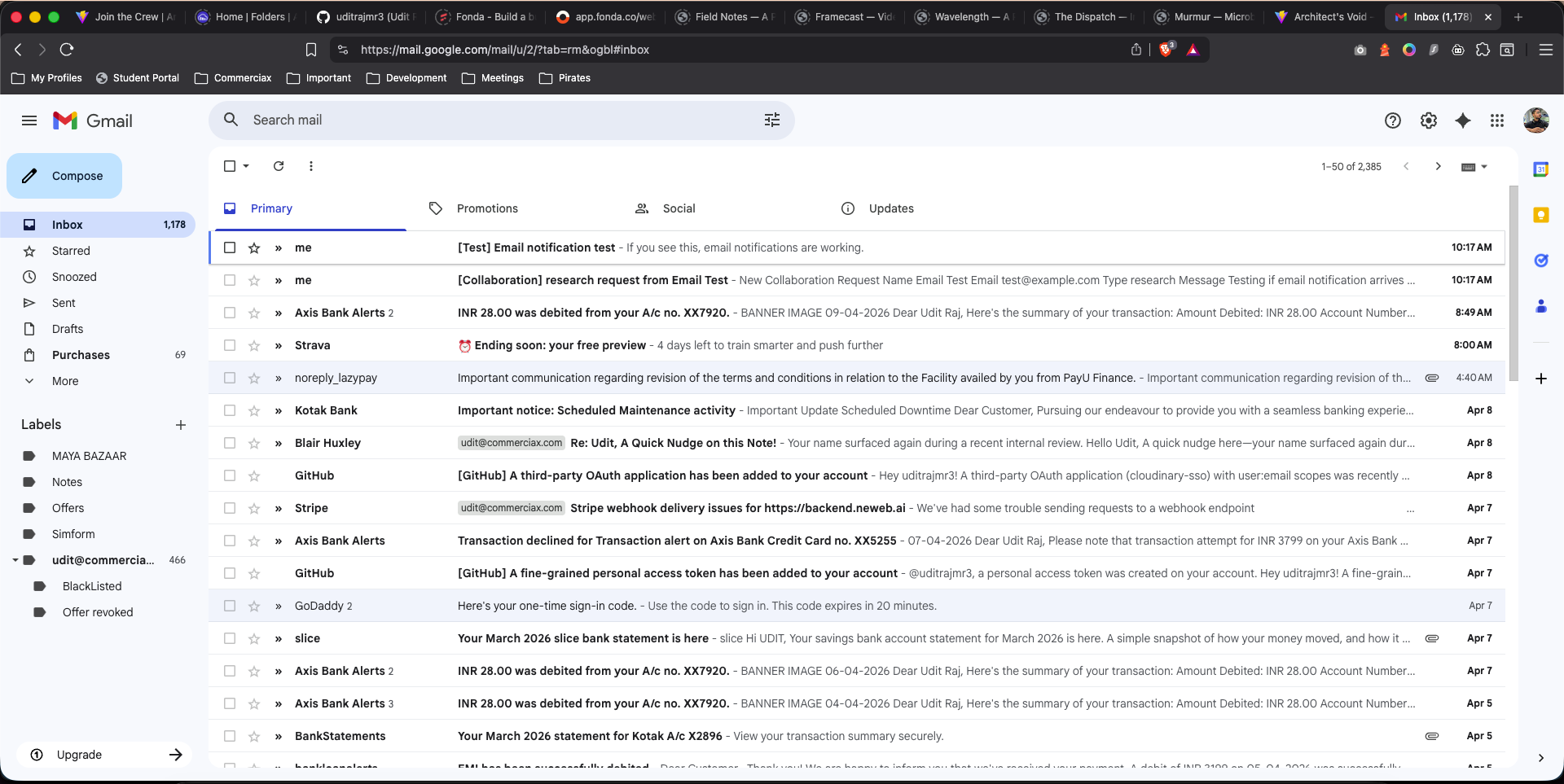Collapse the udit@commercia label tree

tap(15, 560)
